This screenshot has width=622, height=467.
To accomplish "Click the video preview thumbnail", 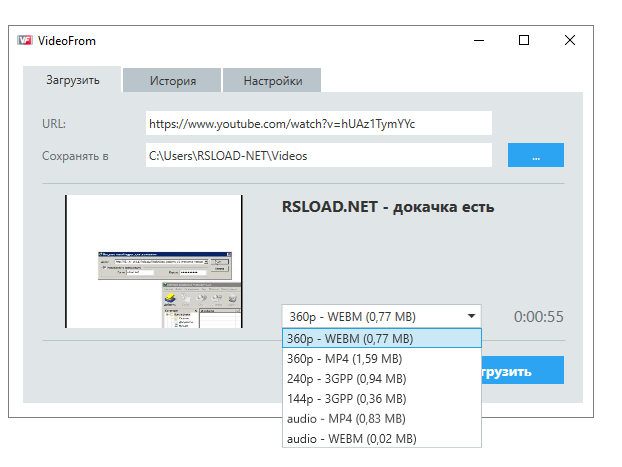I will (x=154, y=261).
